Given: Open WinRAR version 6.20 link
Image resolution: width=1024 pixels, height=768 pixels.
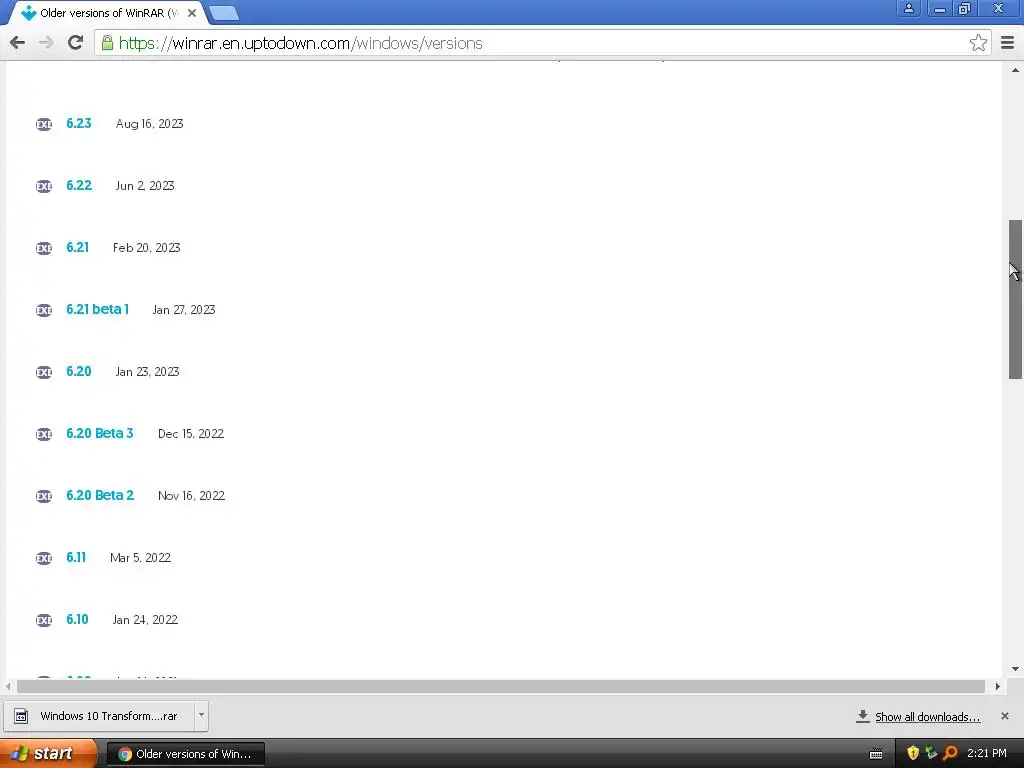Looking at the screenshot, I should tap(78, 372).
